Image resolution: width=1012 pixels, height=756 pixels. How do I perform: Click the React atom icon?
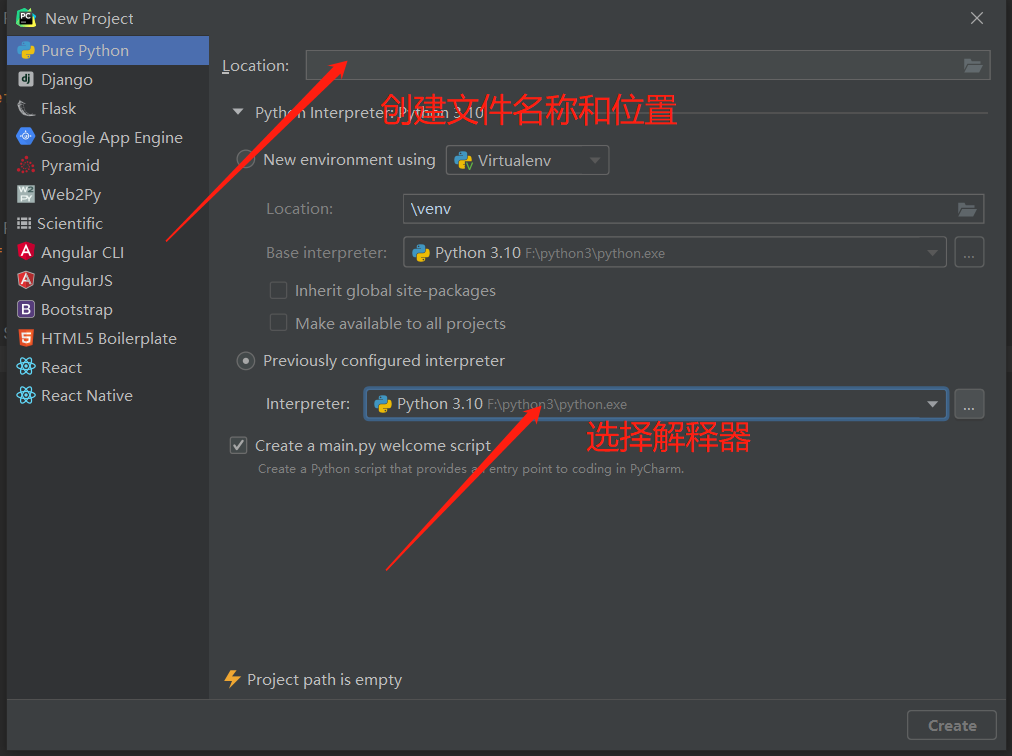click(26, 367)
